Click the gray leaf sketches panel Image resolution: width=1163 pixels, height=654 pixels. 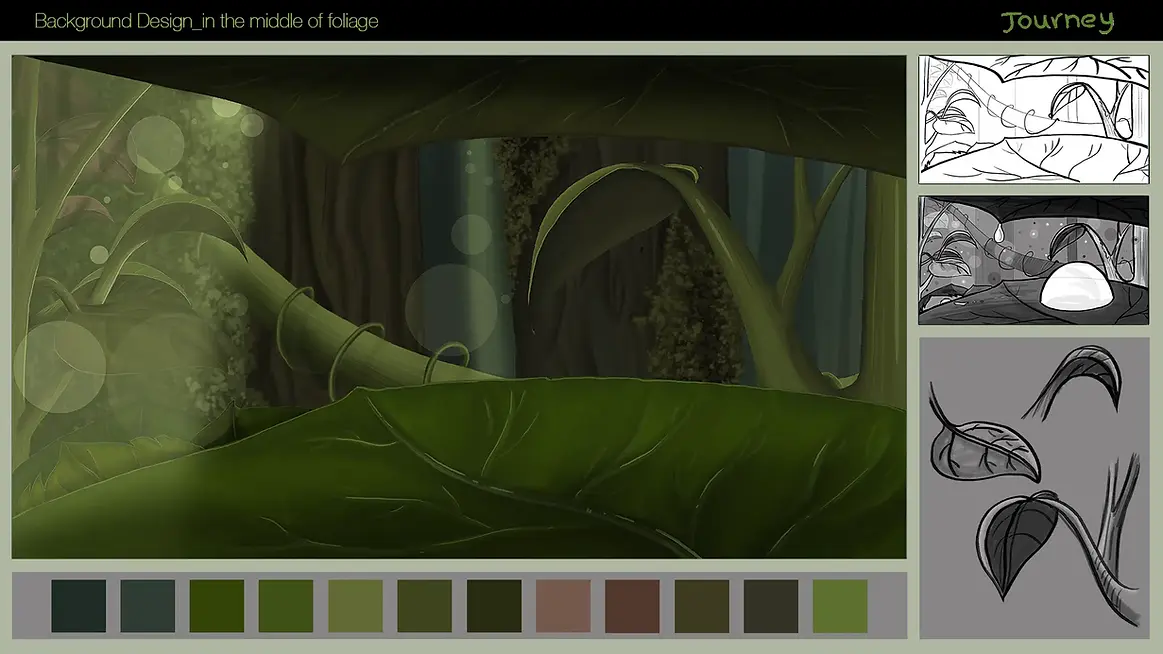pos(1034,488)
